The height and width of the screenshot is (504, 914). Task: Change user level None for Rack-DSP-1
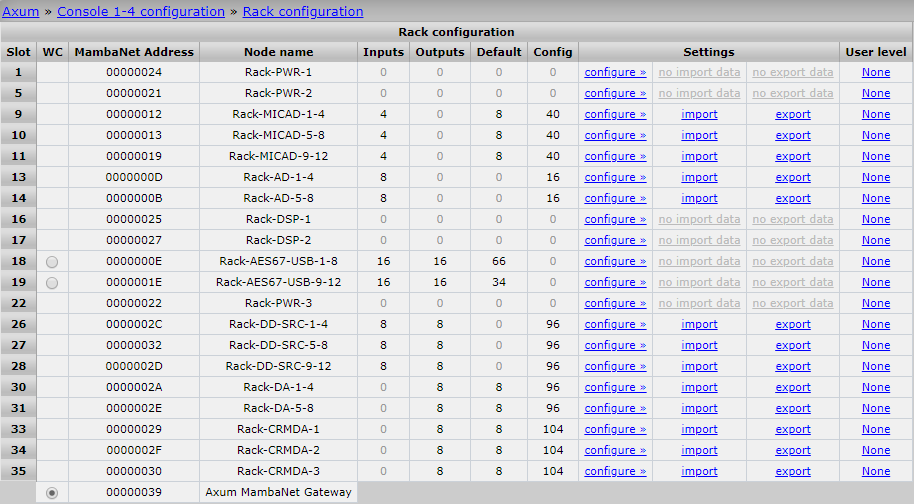point(876,219)
